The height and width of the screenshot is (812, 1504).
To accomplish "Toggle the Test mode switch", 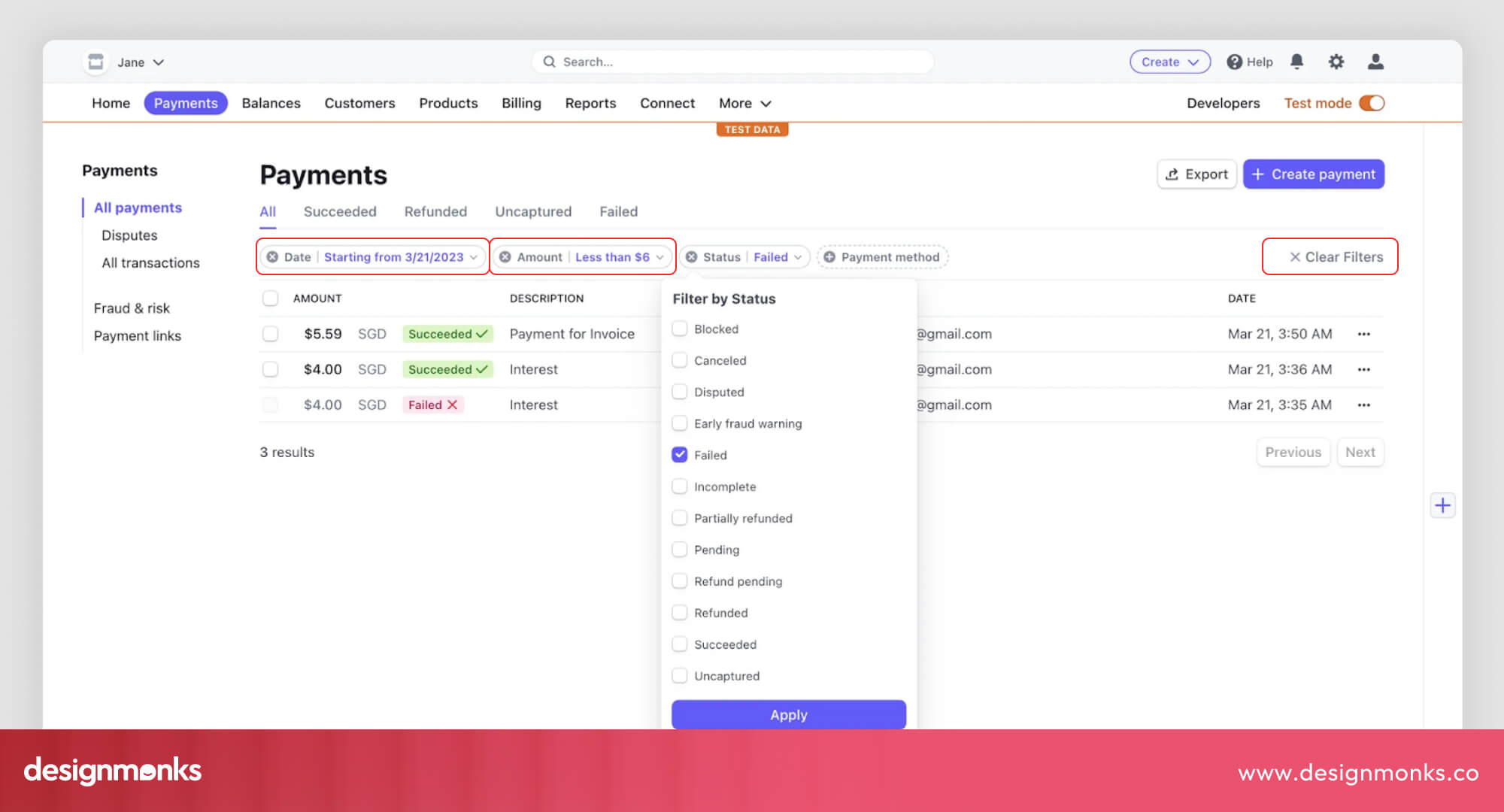I will (1372, 103).
